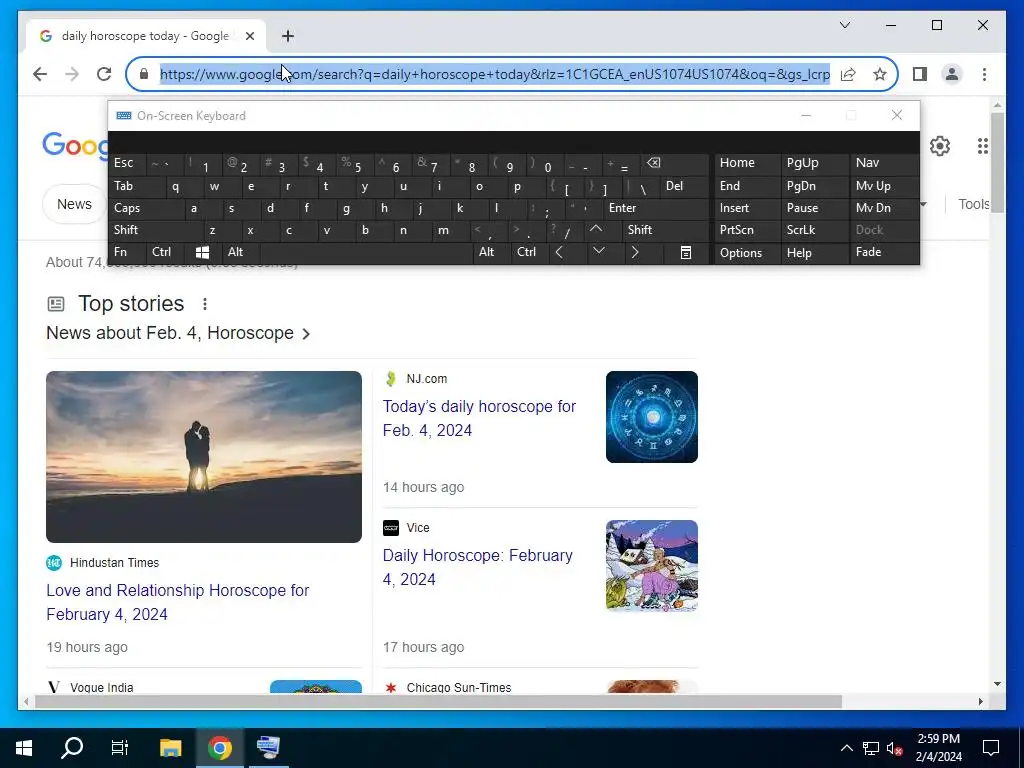Open the Vice illustrated snow thumbnail
This screenshot has width=1024, height=768.
(652, 566)
